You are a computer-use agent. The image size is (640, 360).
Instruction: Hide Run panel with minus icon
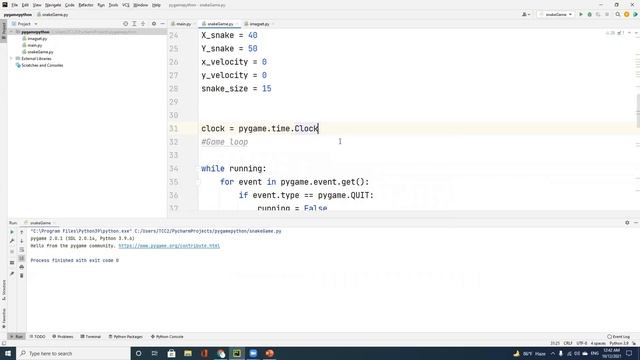tap(636, 223)
